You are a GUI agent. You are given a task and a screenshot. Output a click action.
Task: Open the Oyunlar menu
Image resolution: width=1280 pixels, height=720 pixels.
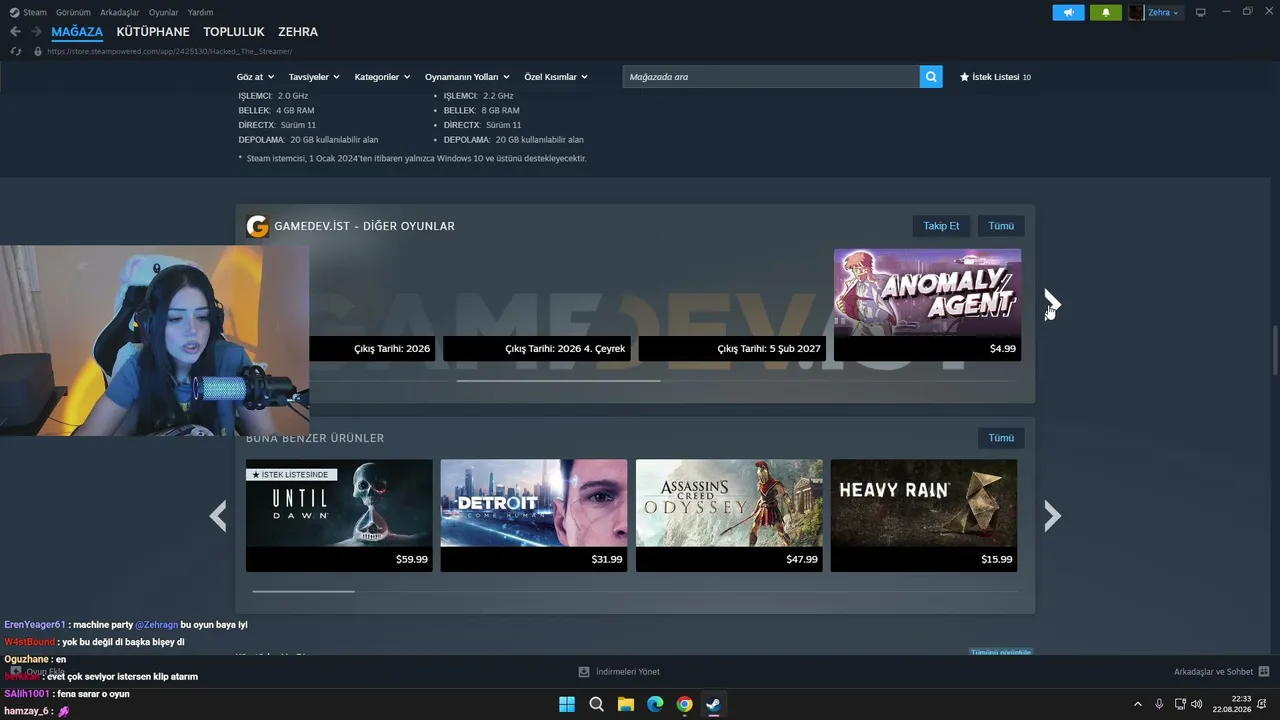[164, 12]
